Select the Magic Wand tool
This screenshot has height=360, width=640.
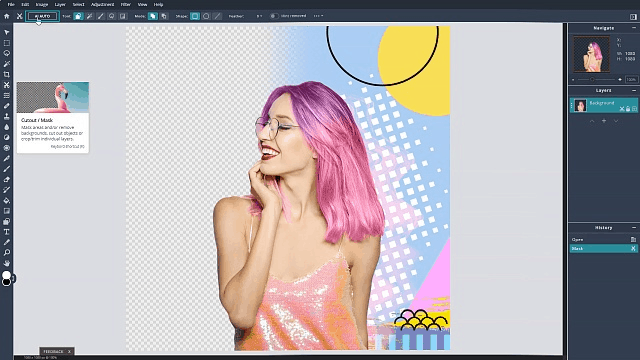tap(7, 64)
